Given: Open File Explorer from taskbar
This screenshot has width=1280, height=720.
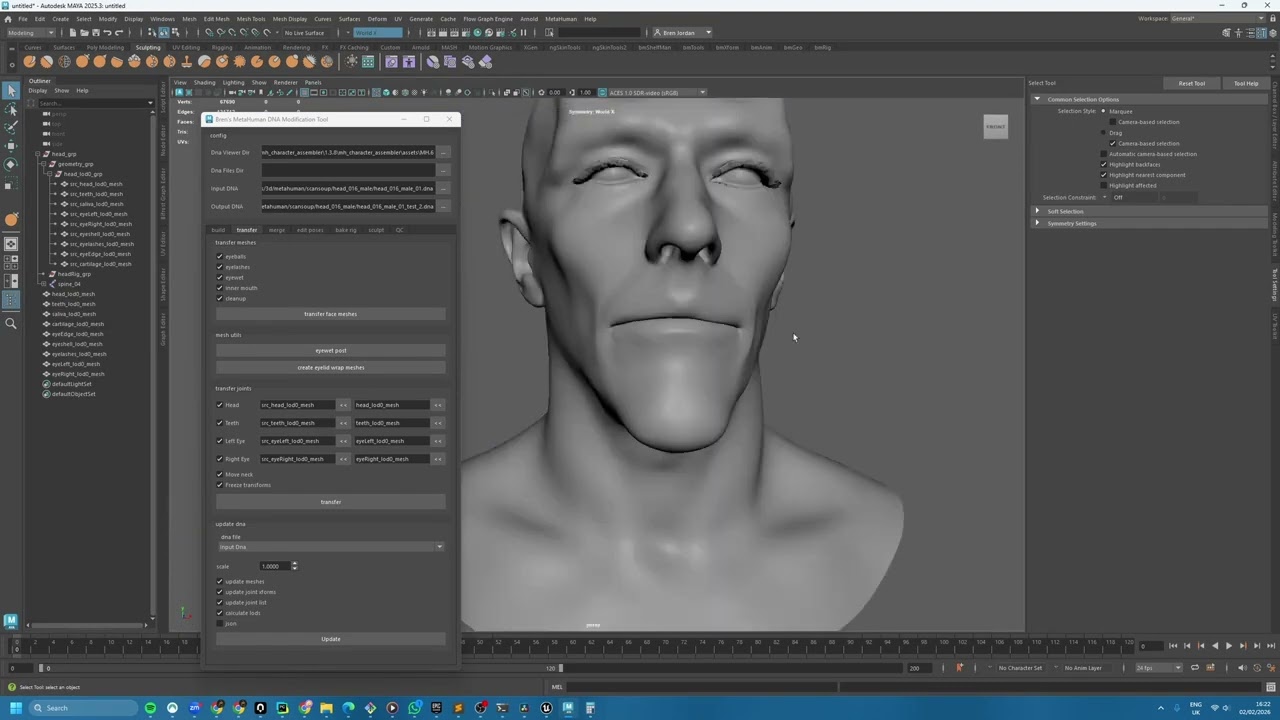Looking at the screenshot, I should (x=326, y=708).
